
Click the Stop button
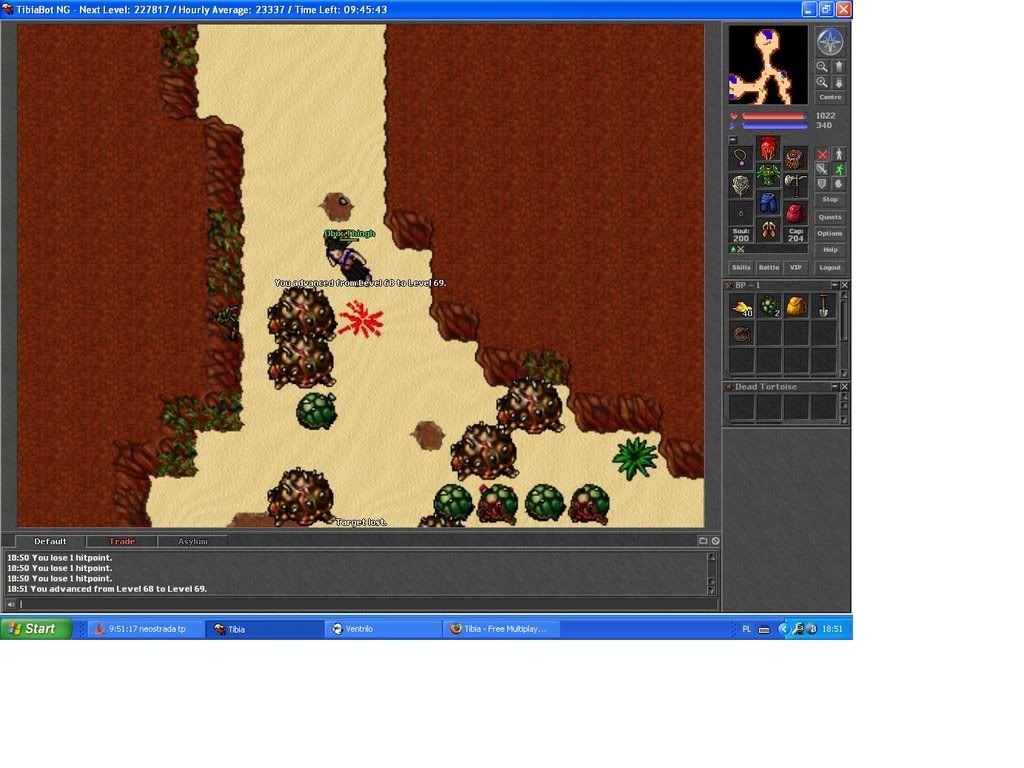click(x=830, y=200)
